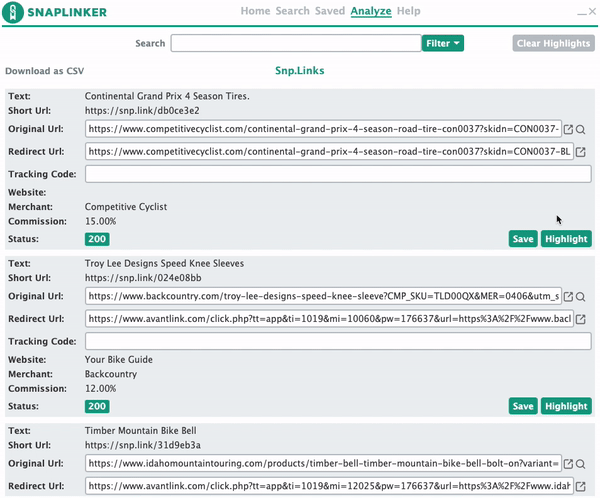Click the avantlink mi=10060 Redirect Url field
The height and width of the screenshot is (498, 600).
[329, 319]
